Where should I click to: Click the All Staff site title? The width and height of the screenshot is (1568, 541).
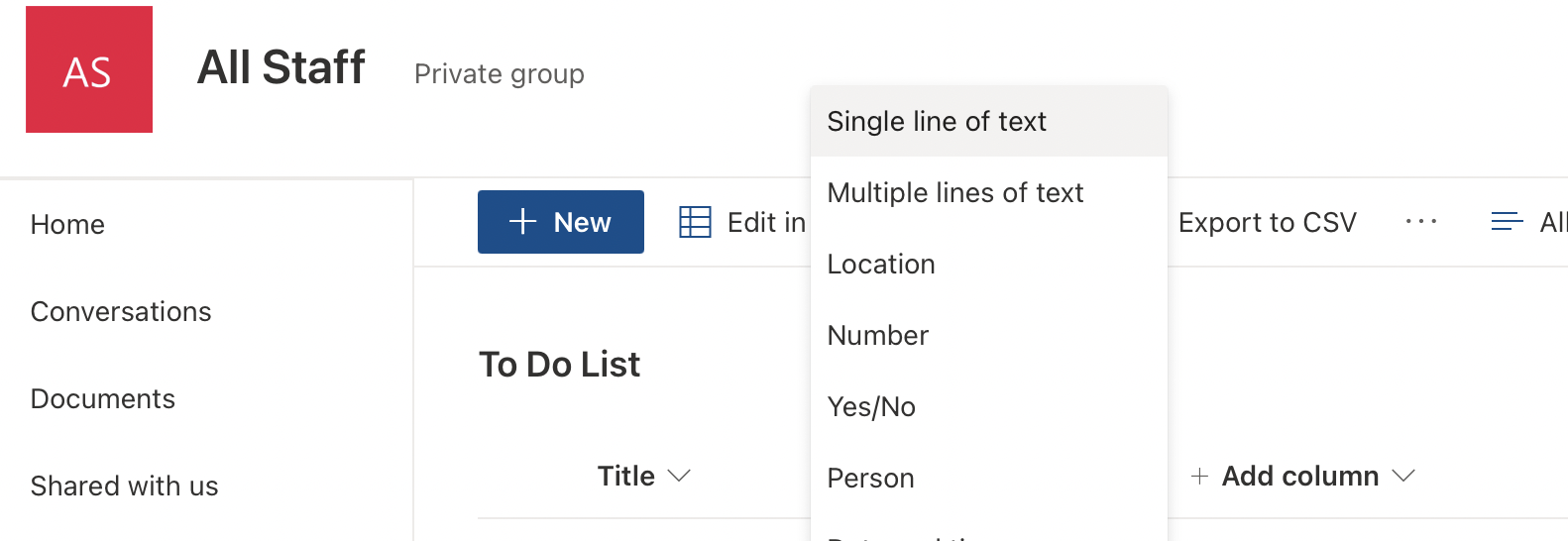click(x=281, y=67)
